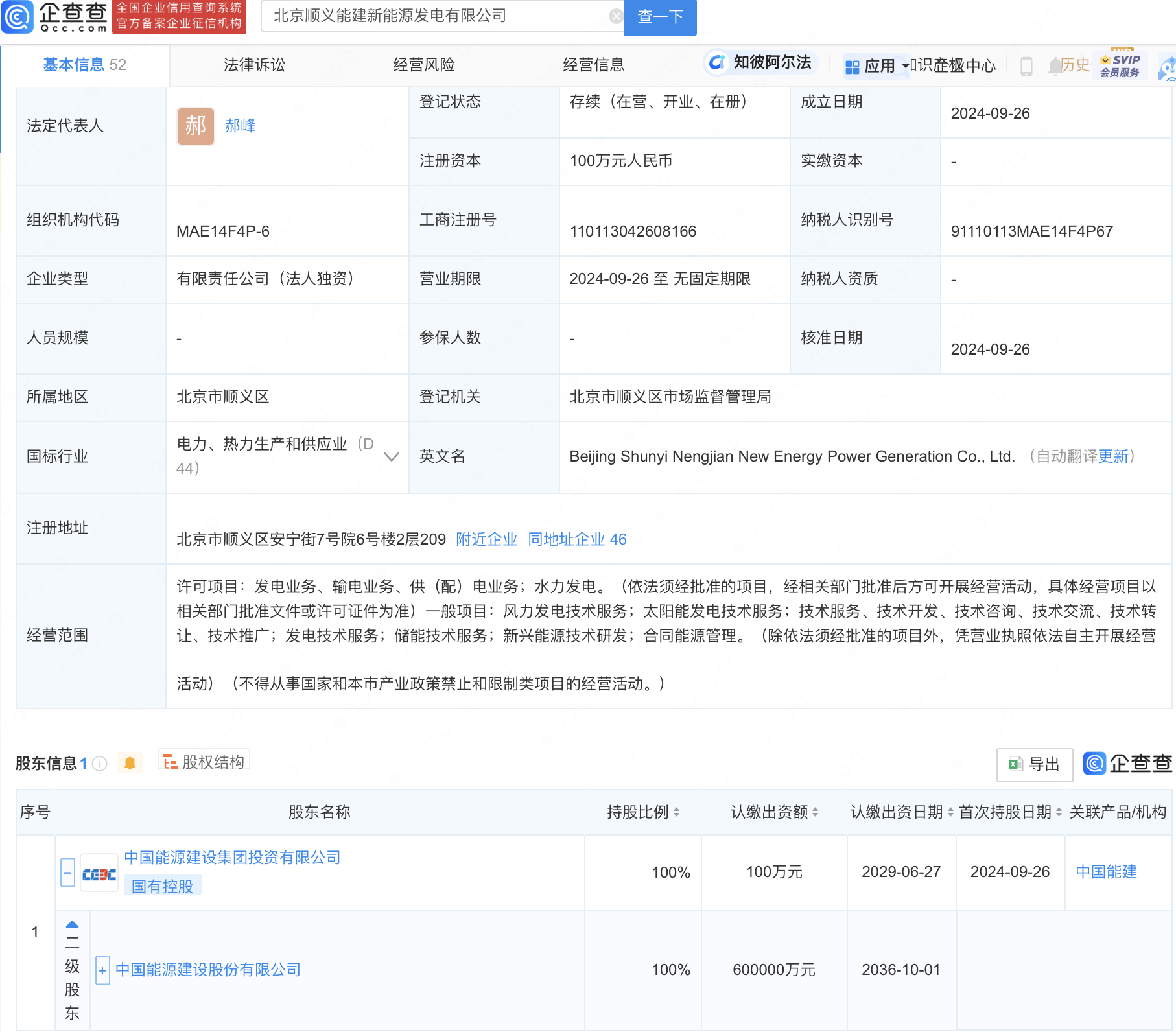Click the Qcc 企查查 logo
Image resolution: width=1176 pixels, height=1032 pixels.
[54, 17]
